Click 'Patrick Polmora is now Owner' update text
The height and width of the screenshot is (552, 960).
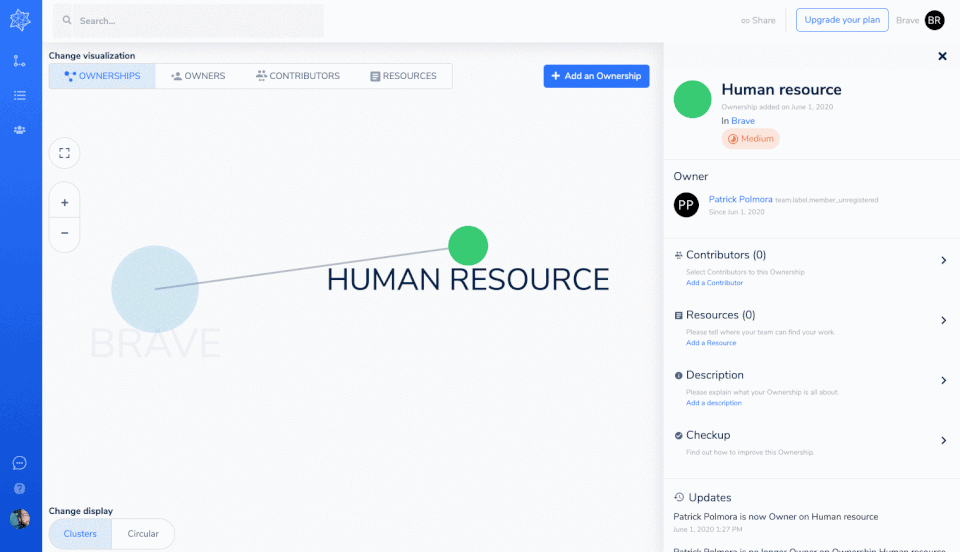pos(775,517)
